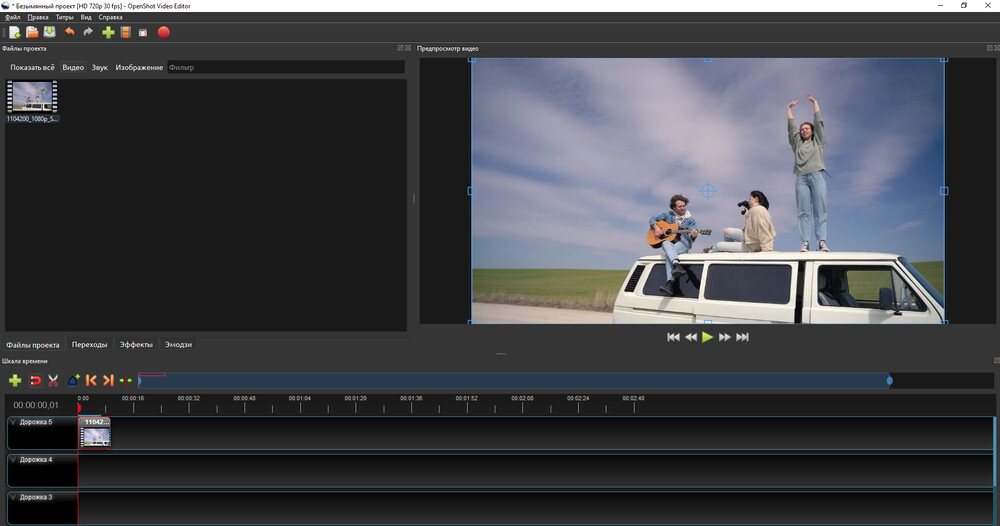Image resolution: width=1000 pixels, height=526 pixels.
Task: Open the Дорожка 4 track dropdown arrow
Action: point(13,460)
